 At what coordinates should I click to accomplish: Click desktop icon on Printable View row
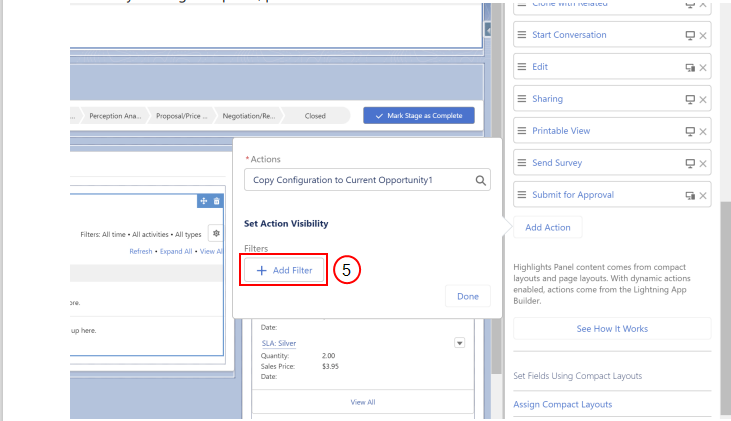coord(690,131)
